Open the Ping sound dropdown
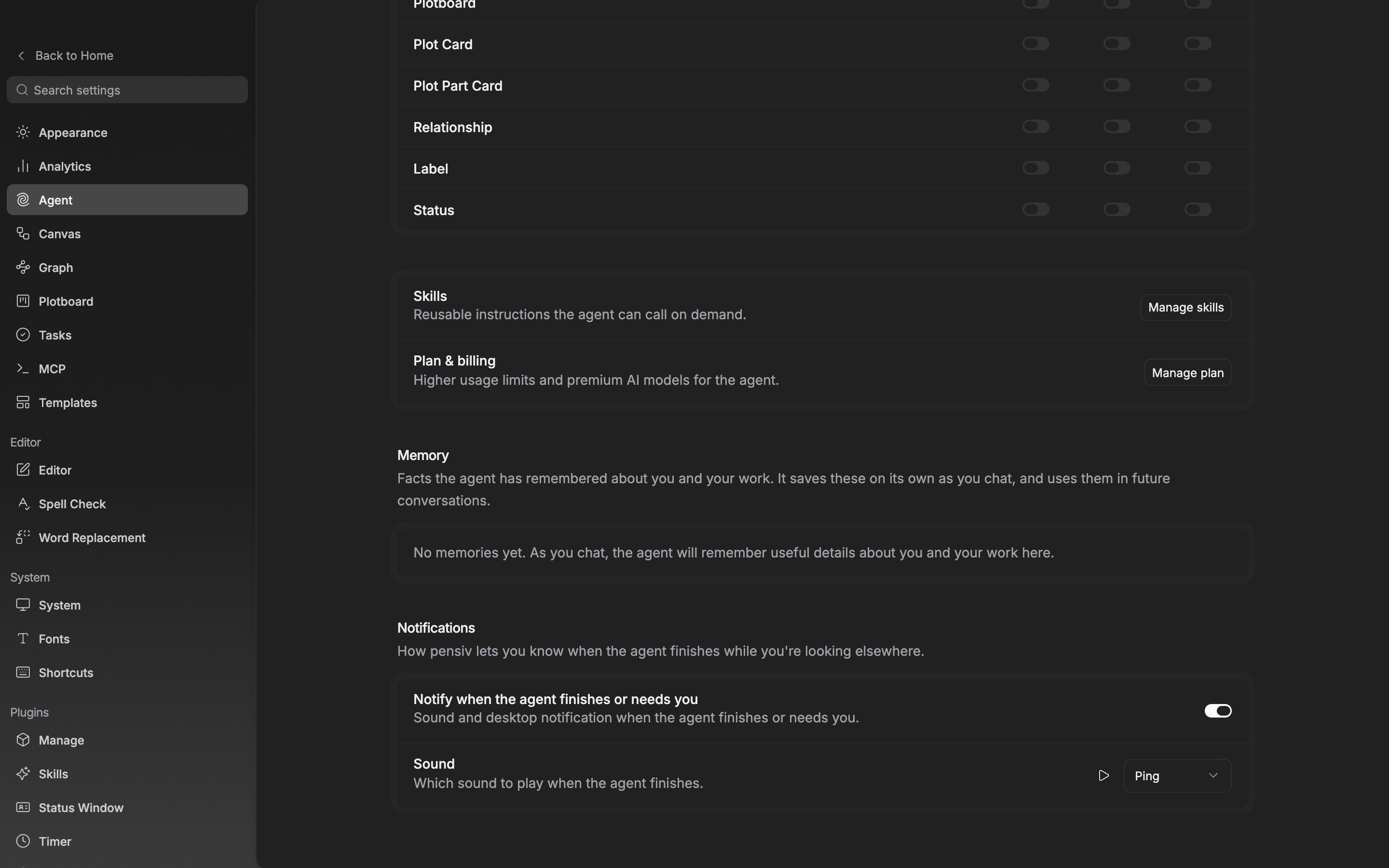The width and height of the screenshot is (1389, 868). point(1177,776)
